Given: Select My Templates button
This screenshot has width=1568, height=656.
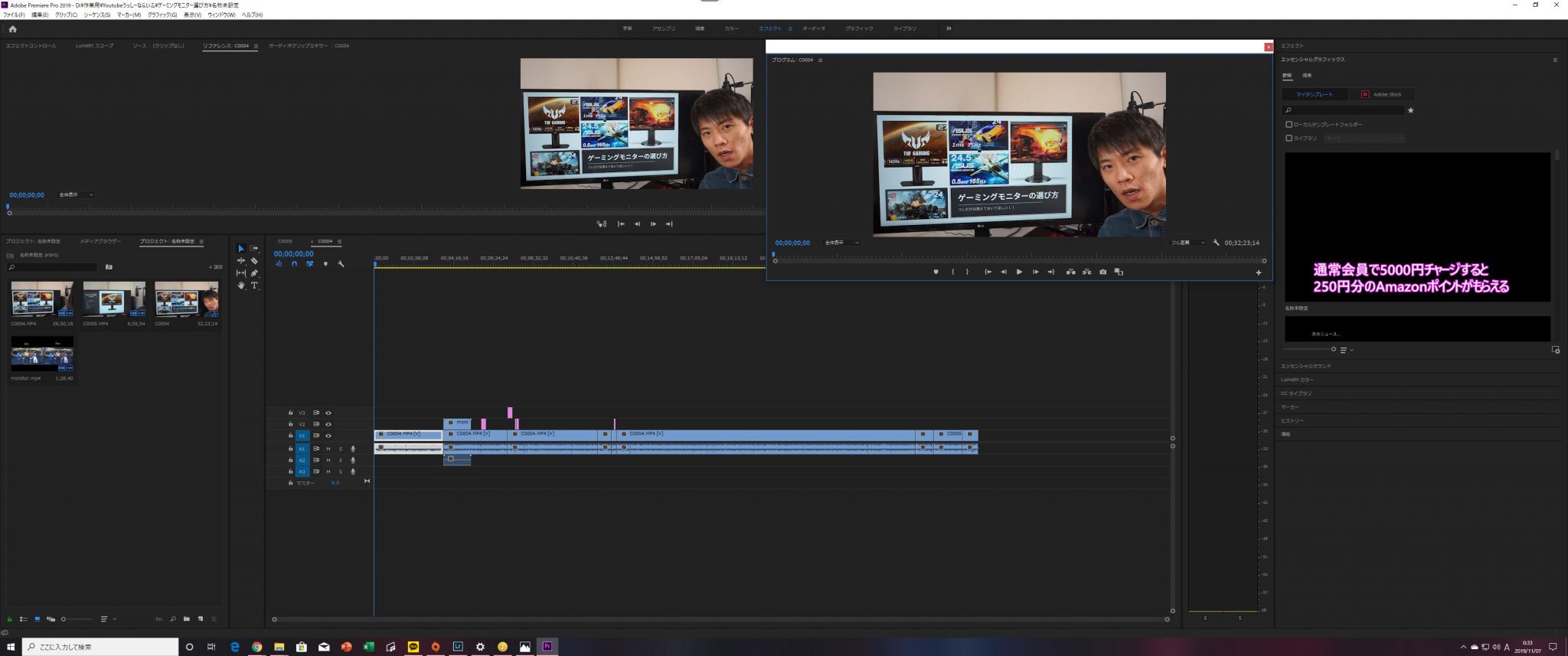Looking at the screenshot, I should (1315, 94).
